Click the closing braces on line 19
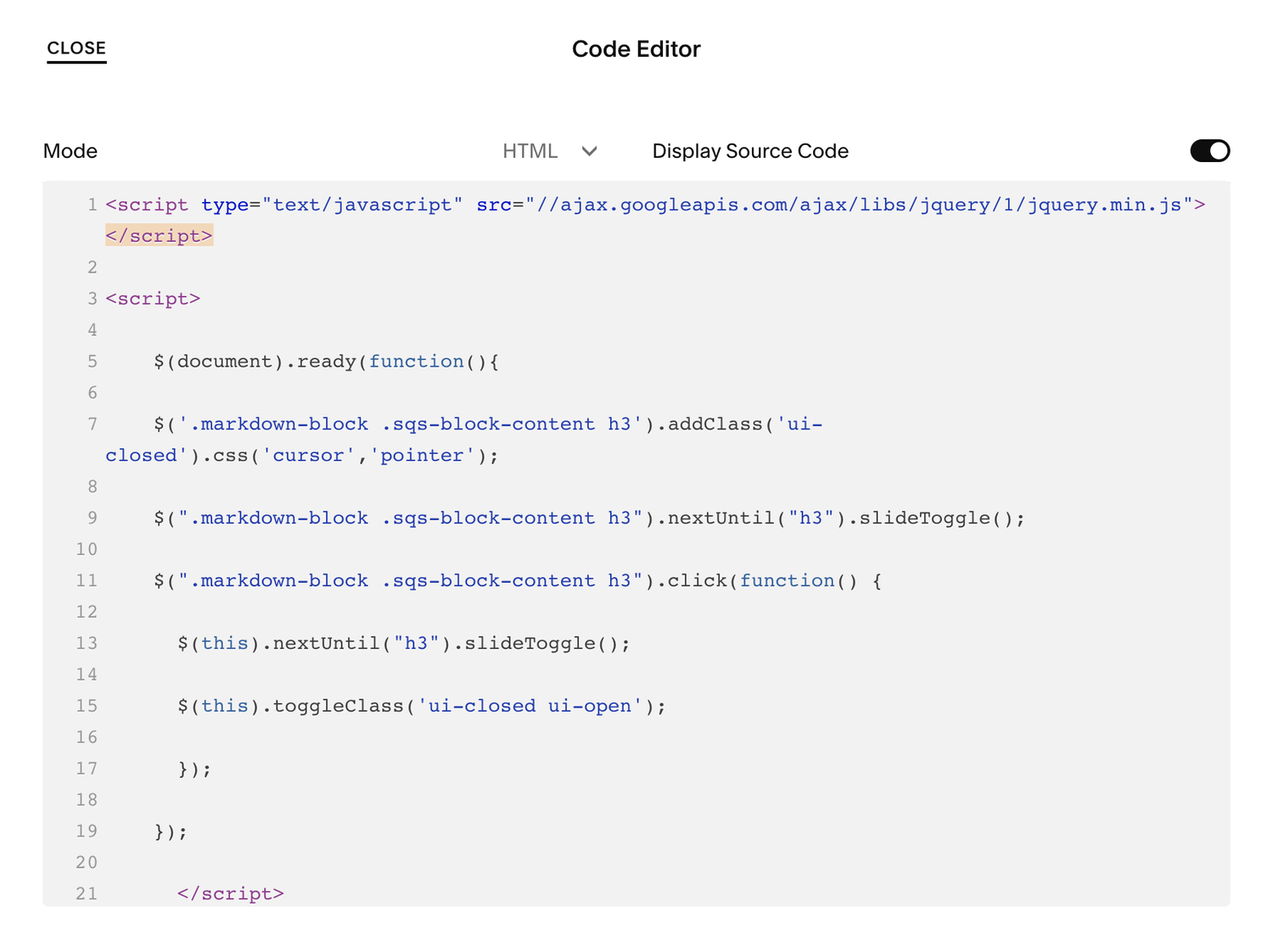Viewport: 1273px width, 952px height. (168, 831)
